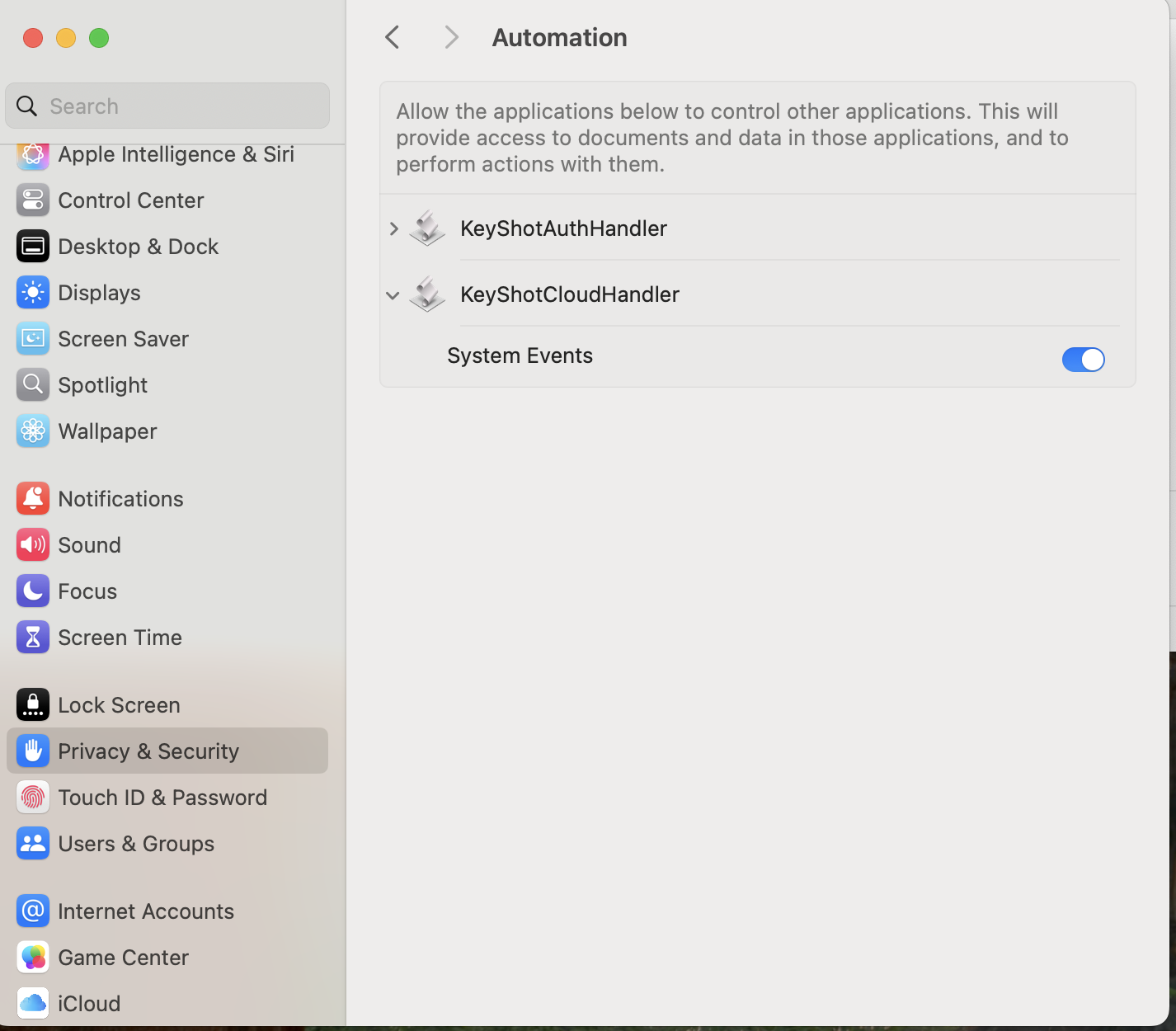Click the Wallpaper flower icon

point(33,431)
